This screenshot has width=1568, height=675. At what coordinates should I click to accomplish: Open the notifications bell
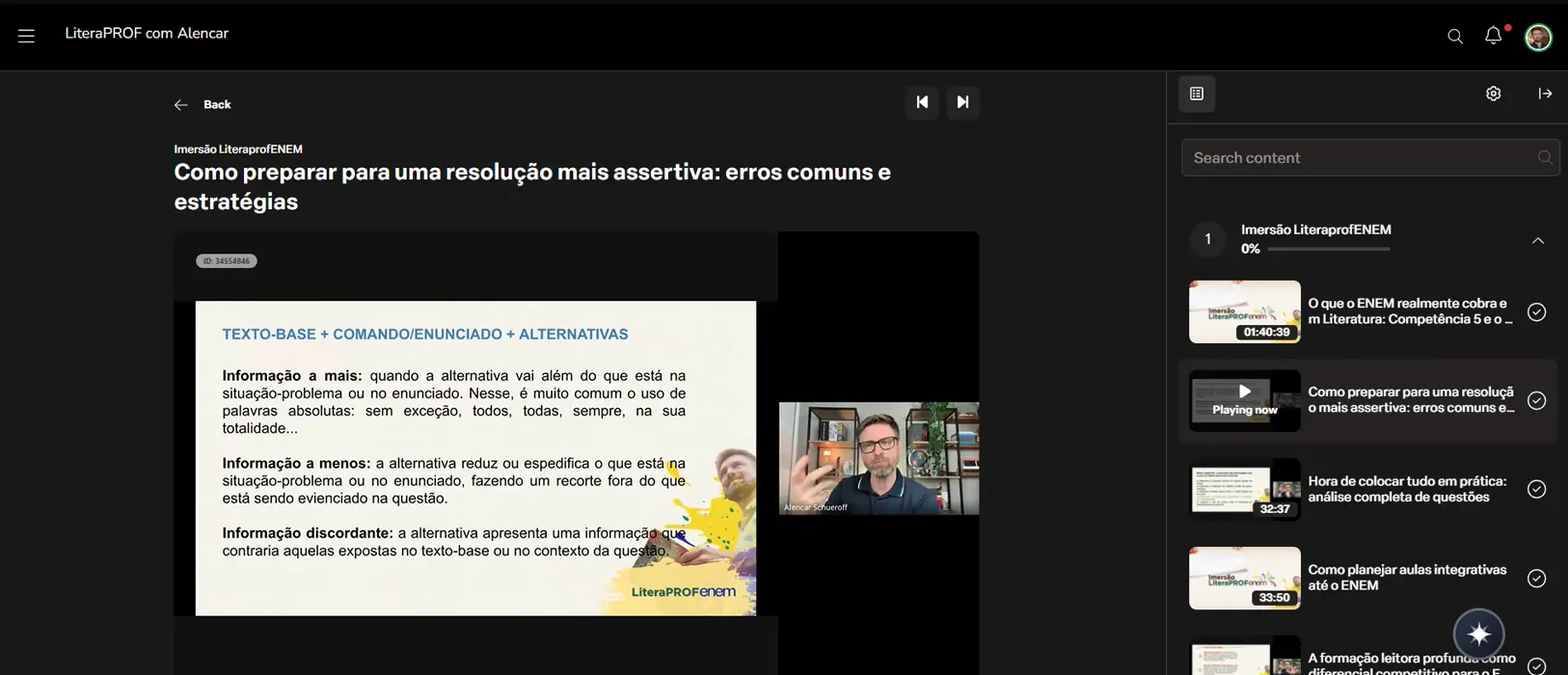pyautogui.click(x=1494, y=36)
